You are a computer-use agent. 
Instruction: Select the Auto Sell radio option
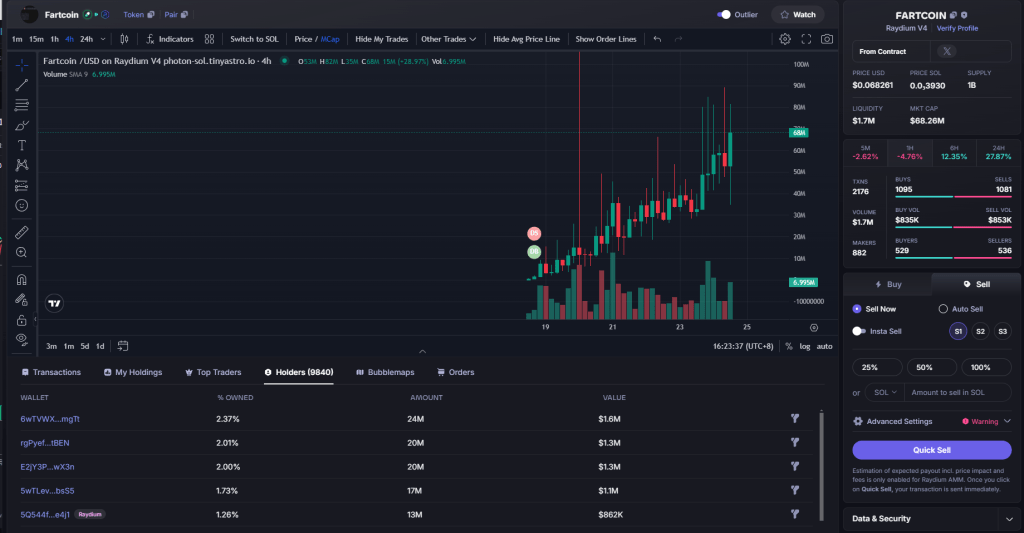[x=943, y=309]
